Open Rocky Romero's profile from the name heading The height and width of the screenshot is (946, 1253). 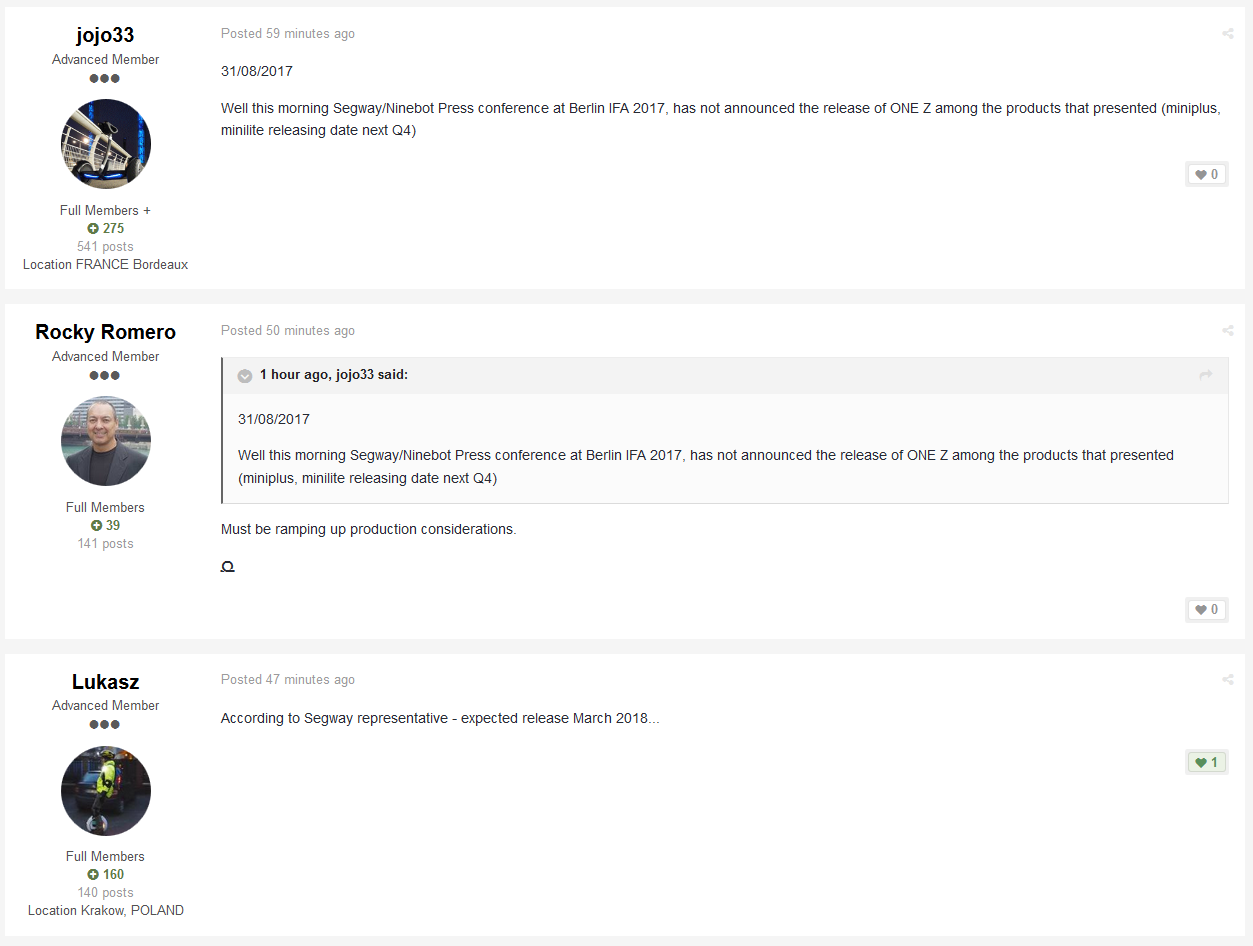105,332
